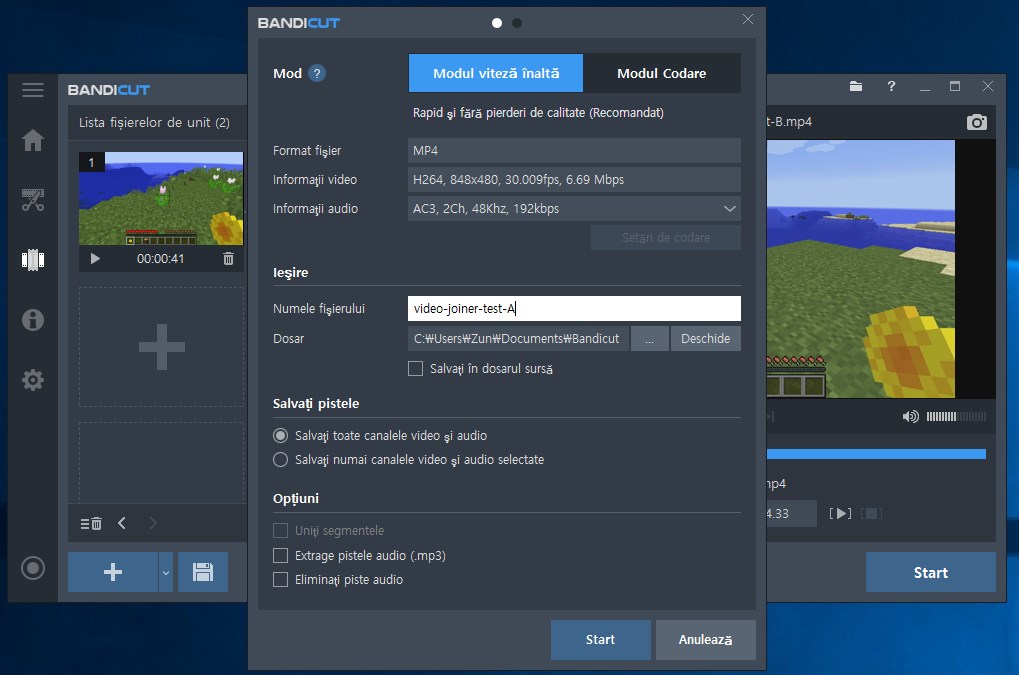Move clip right with the forward arrow
Screen dimensions: 1019x675
tap(153, 523)
